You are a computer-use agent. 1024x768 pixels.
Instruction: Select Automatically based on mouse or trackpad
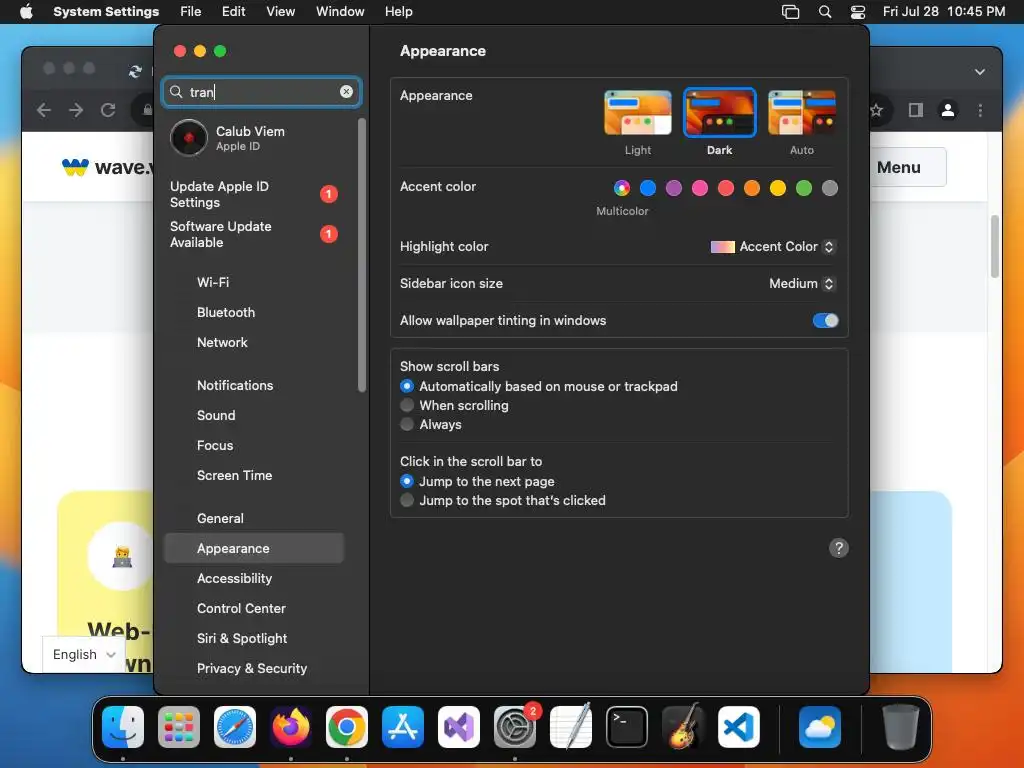tap(407, 386)
